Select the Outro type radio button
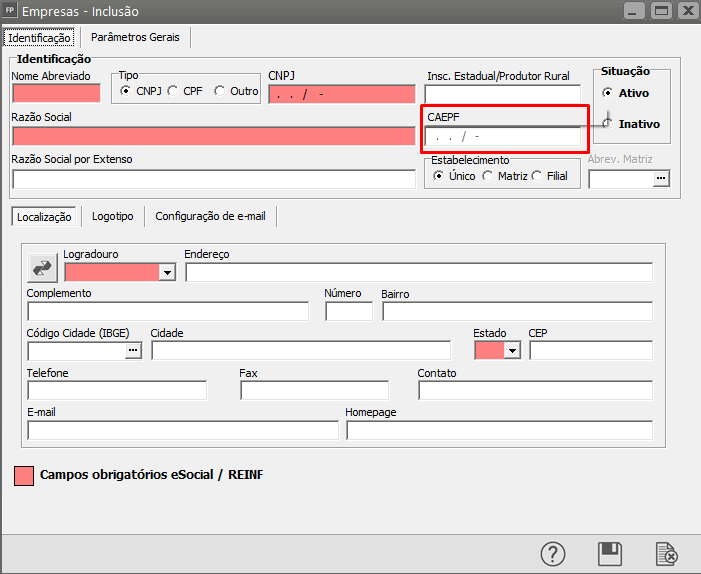Image resolution: width=701 pixels, height=574 pixels. pyautogui.click(x=219, y=91)
